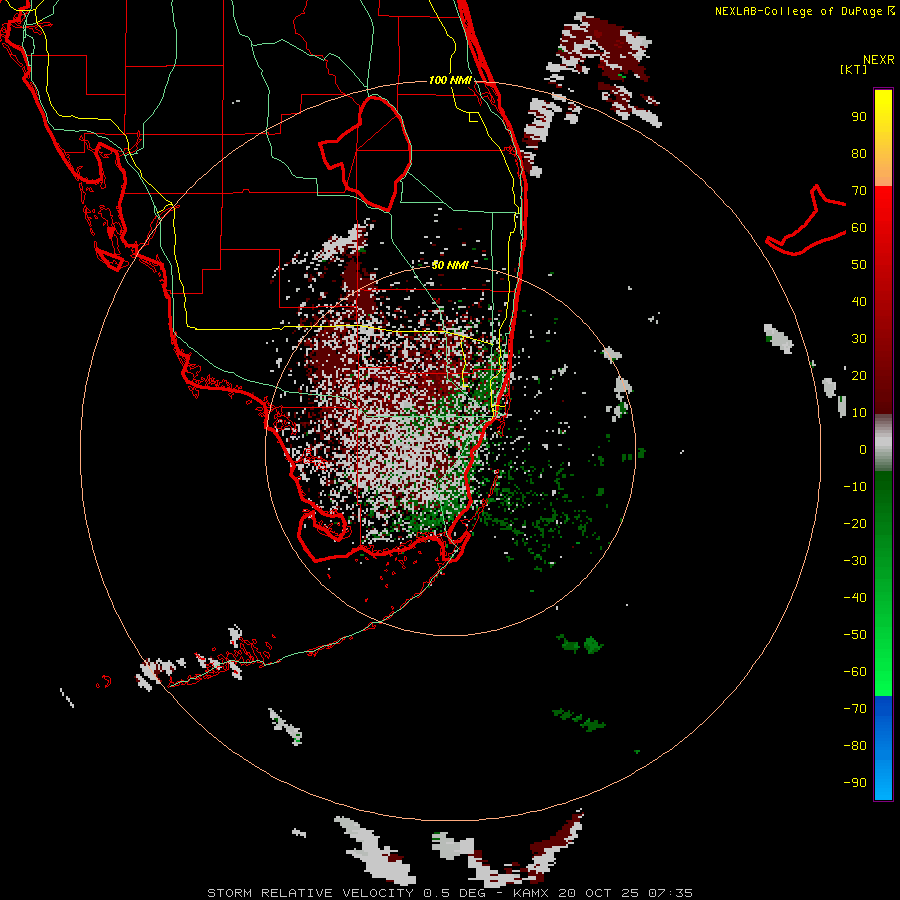Image resolution: width=900 pixels, height=900 pixels.
Task: Click the 60 value on velocity scale
Action: coord(859,228)
